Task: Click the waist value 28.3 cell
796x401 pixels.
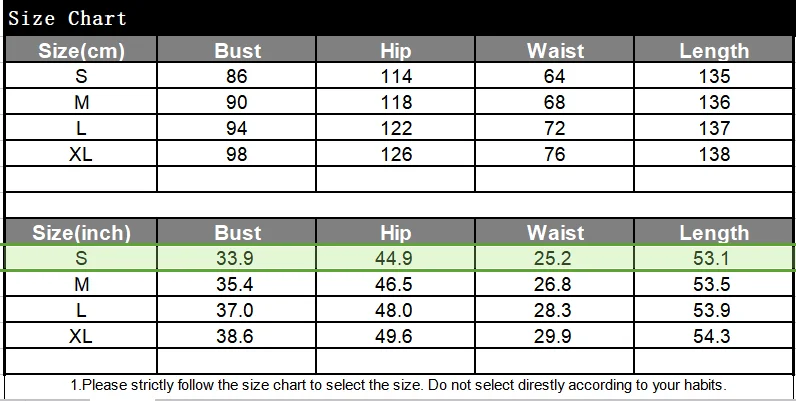Action: [x=554, y=310]
